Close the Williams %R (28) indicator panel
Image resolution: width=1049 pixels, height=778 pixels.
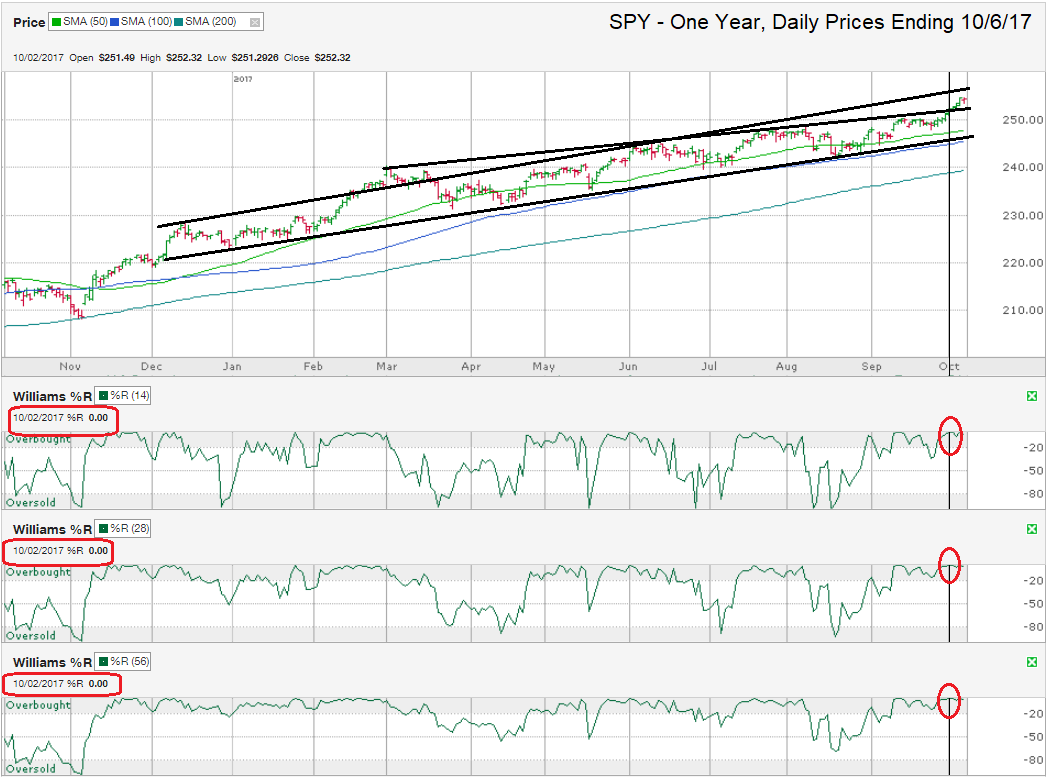1032,529
